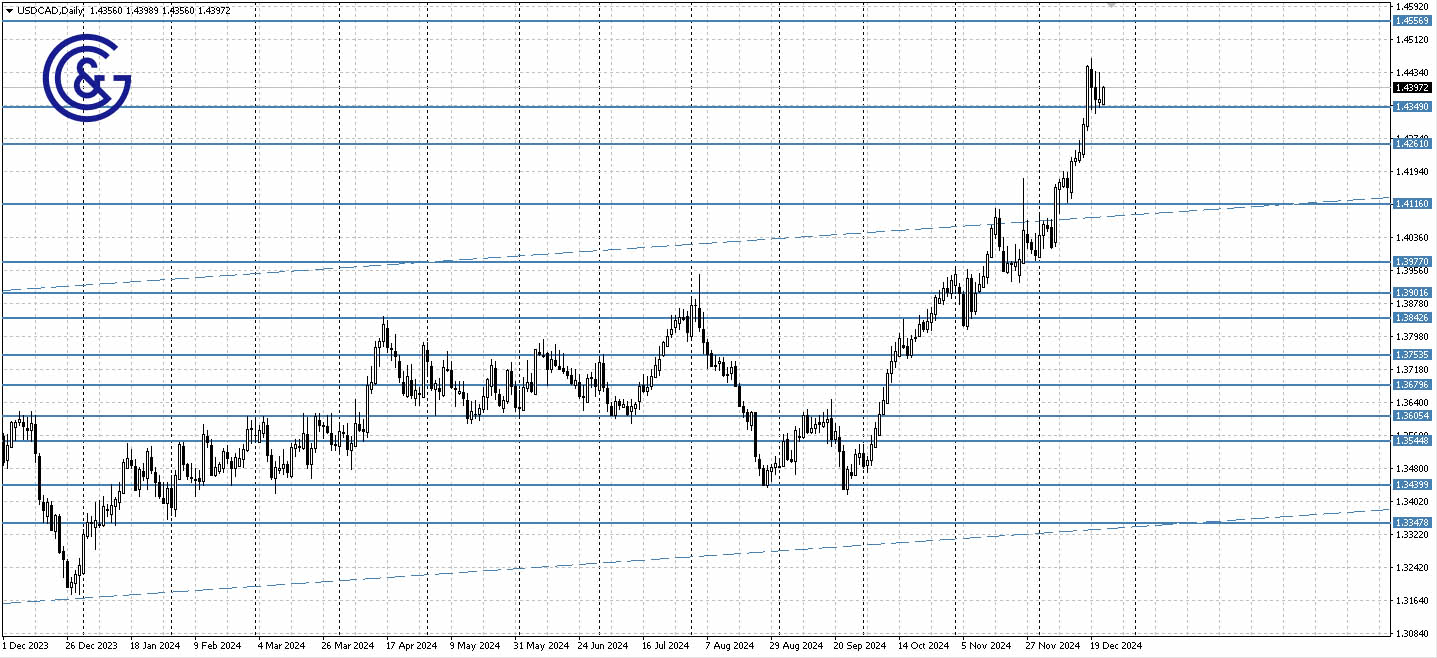
Task: Select the current price tag 1.43972
Action: 1413,88
